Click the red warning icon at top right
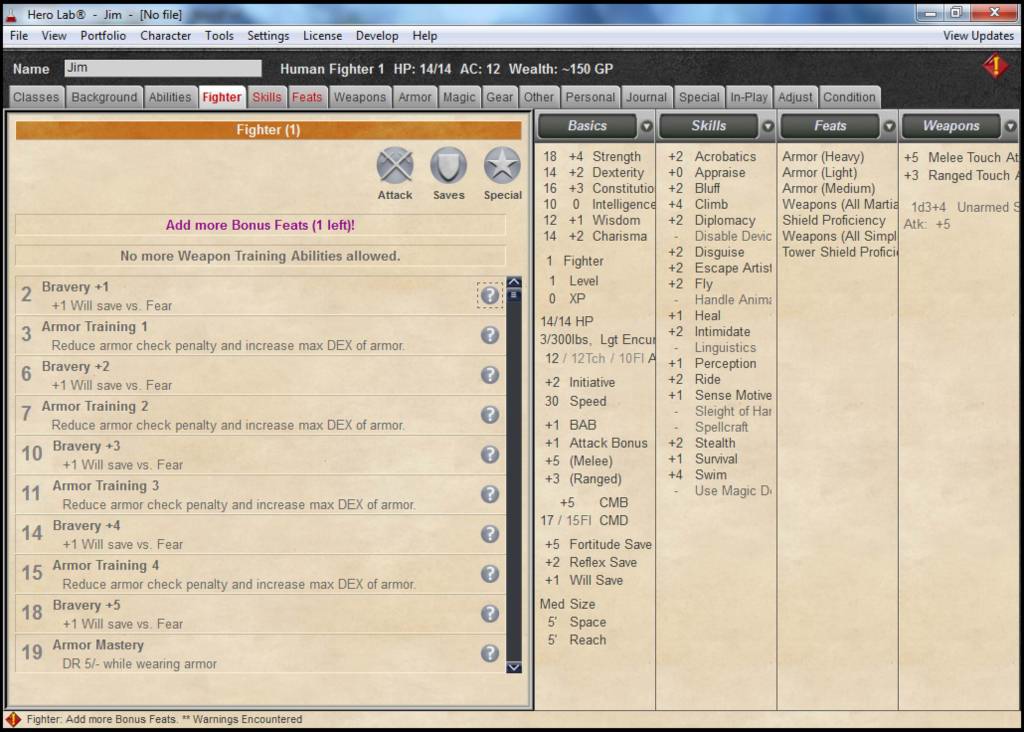The width and height of the screenshot is (1024, 732). click(995, 67)
